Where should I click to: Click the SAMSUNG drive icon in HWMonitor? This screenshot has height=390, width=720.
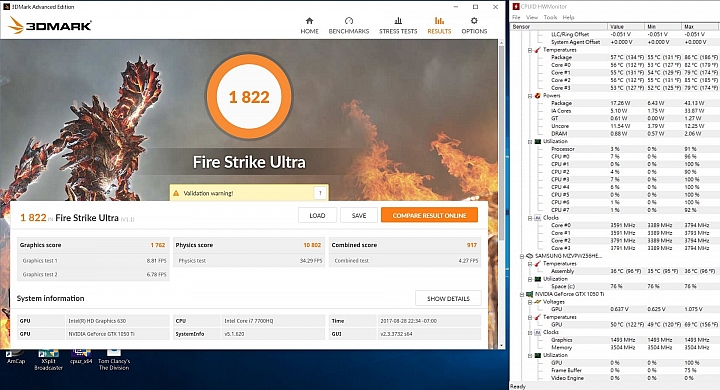(x=529, y=256)
